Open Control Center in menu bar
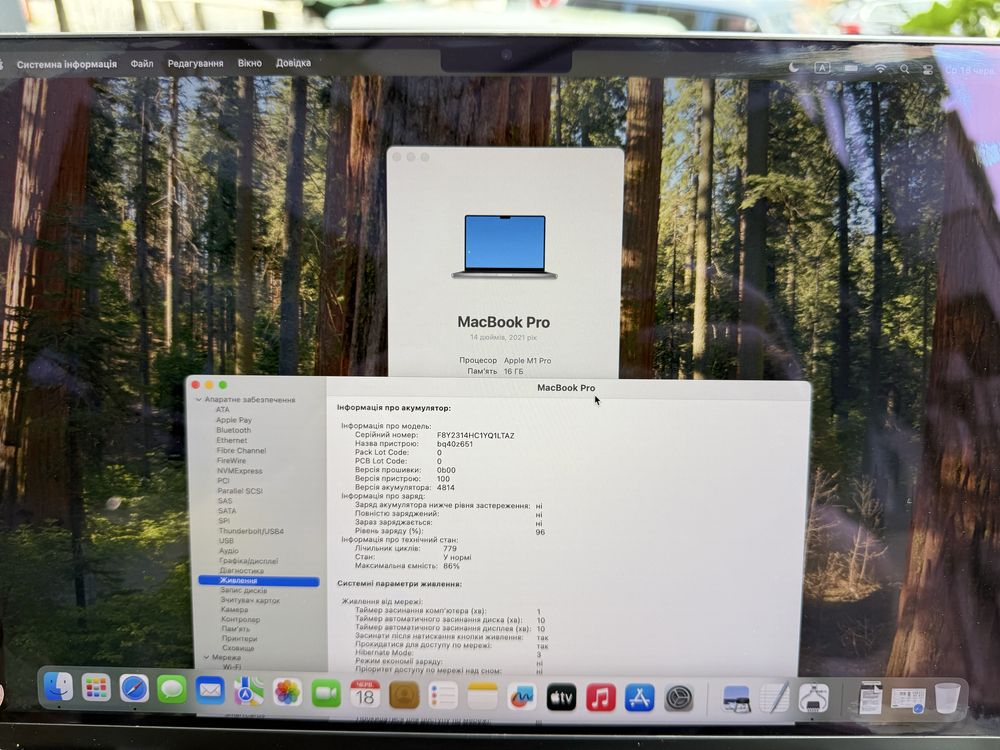The image size is (1000, 750). [928, 70]
